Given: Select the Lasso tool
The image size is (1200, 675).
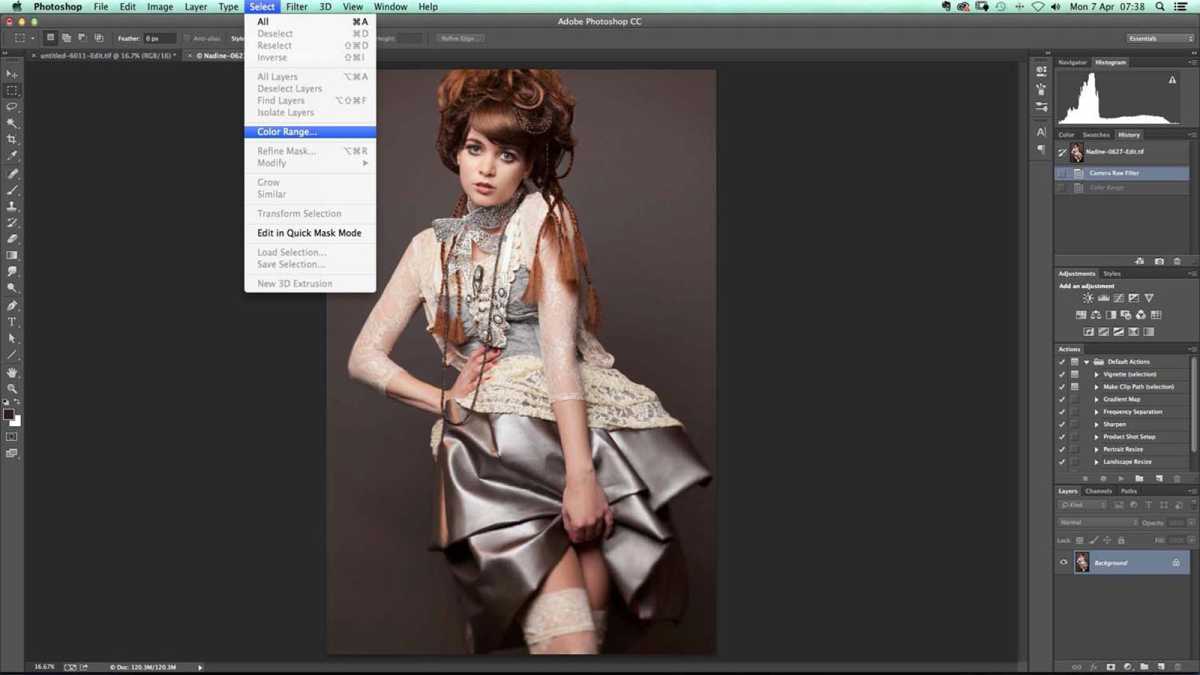Looking at the screenshot, I should pos(13,107).
